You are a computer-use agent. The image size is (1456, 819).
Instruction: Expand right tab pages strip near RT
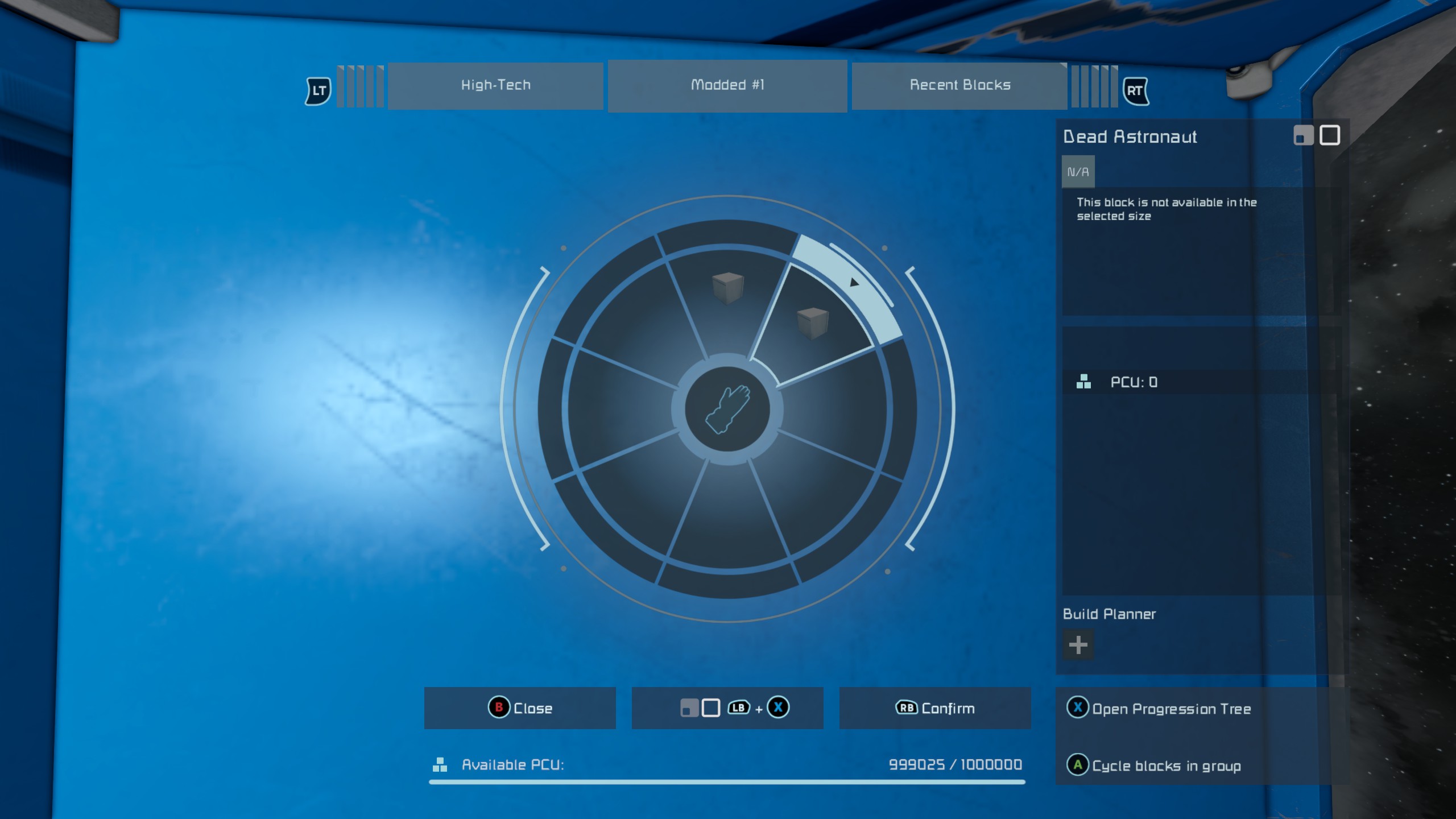(x=1094, y=86)
